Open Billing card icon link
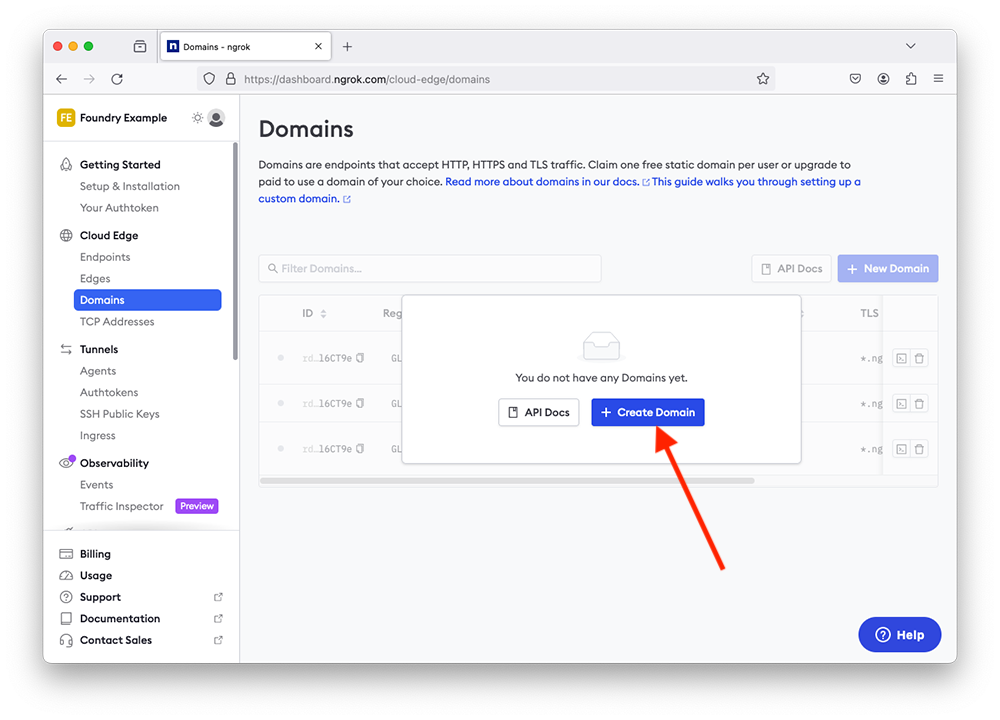 66,554
